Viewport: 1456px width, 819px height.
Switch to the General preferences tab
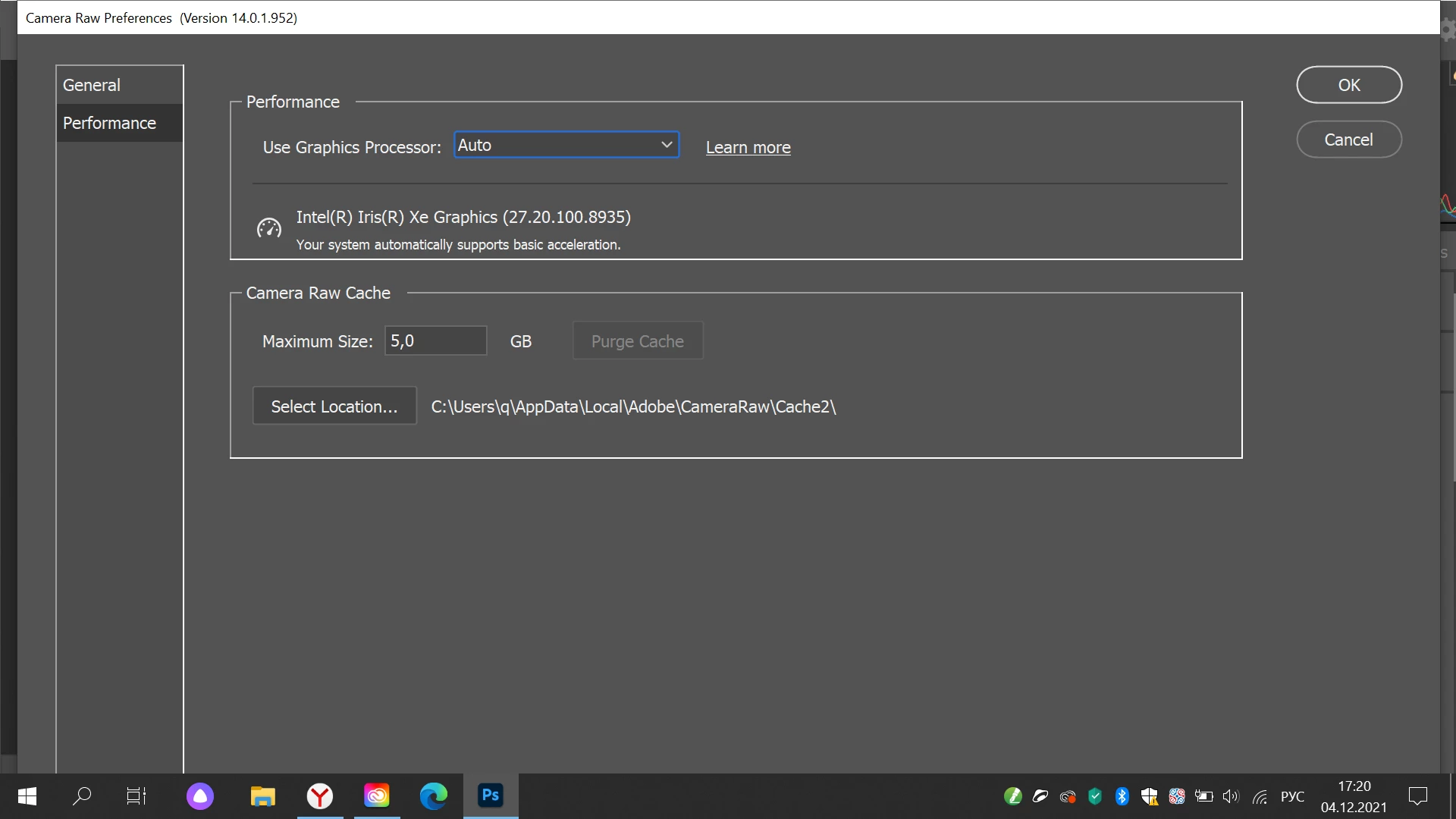pyautogui.click(x=92, y=85)
